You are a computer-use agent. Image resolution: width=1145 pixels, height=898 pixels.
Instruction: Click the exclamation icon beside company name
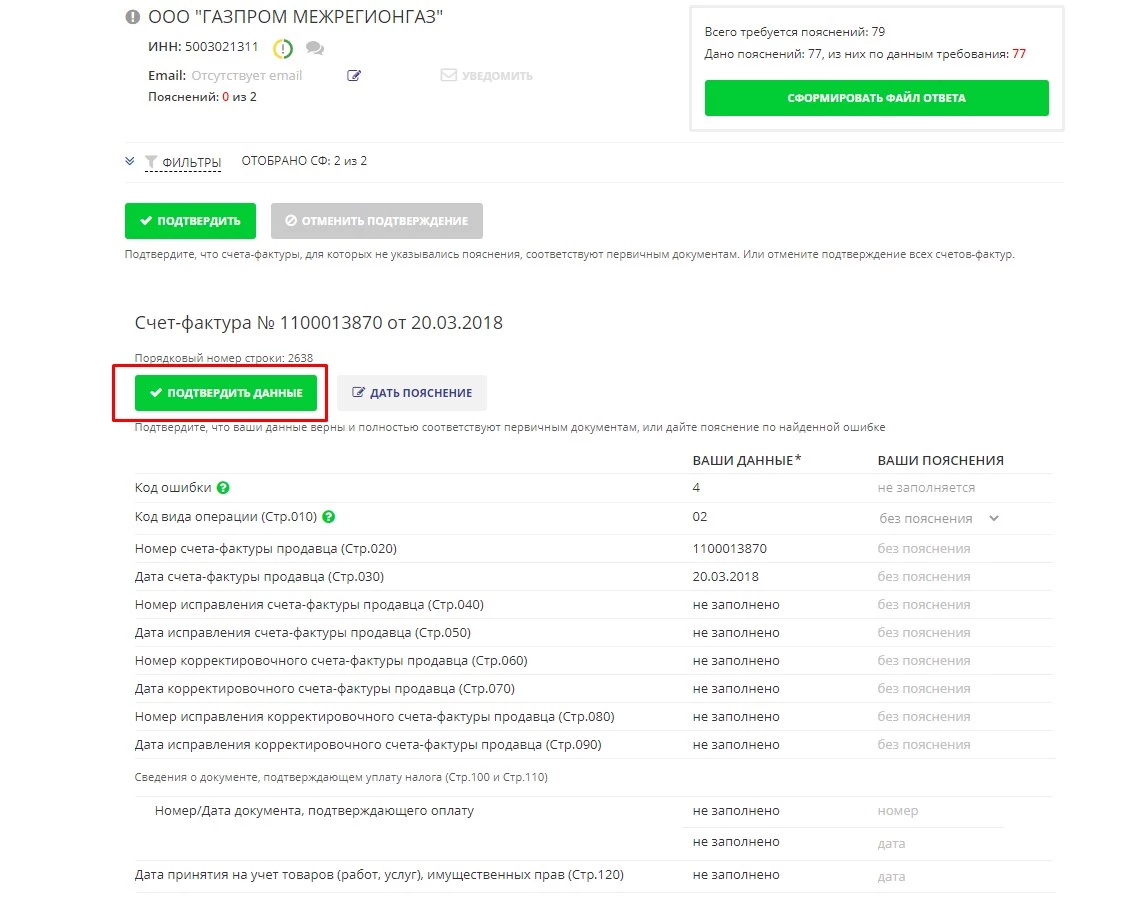click(133, 17)
